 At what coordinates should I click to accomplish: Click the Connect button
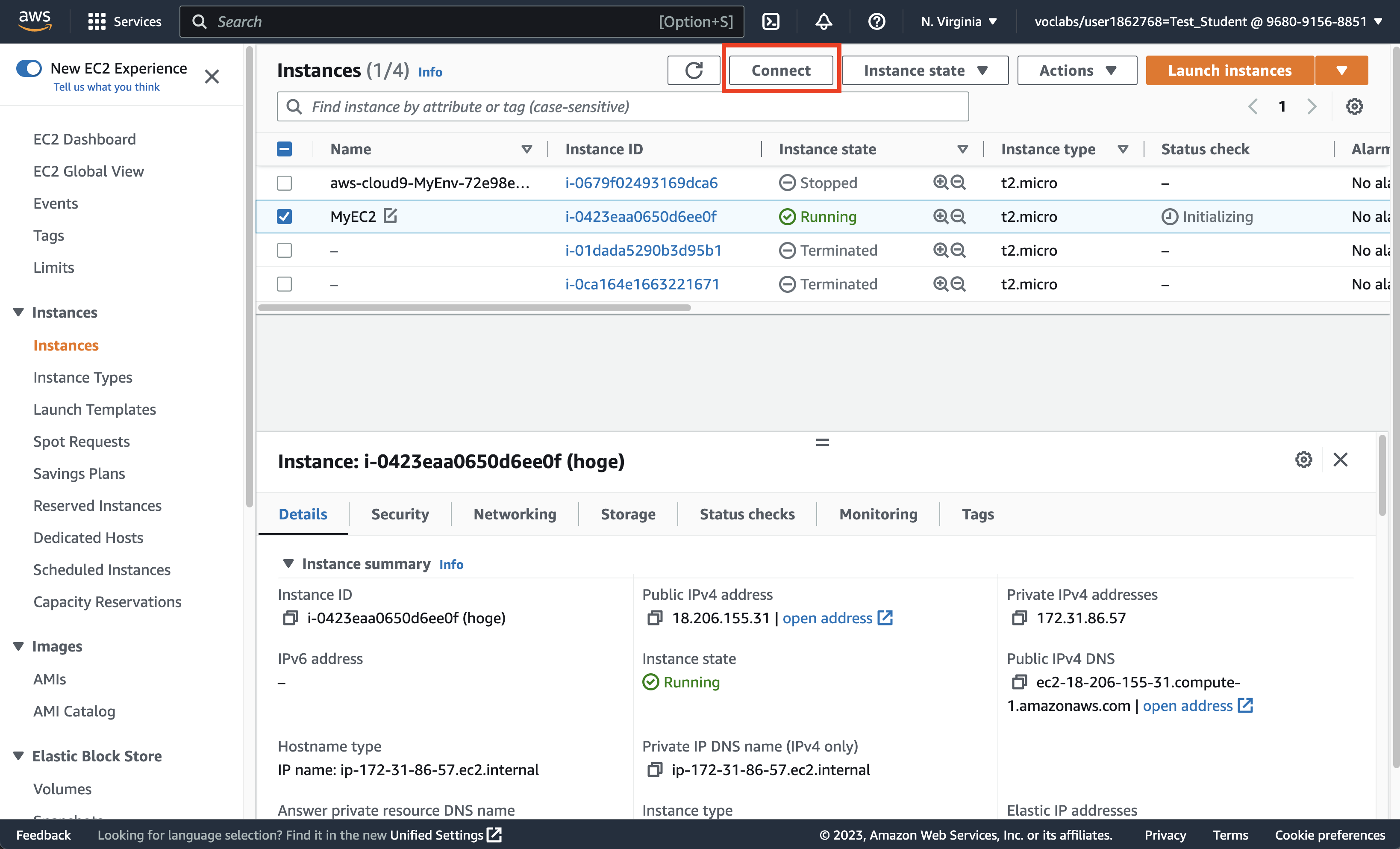pyautogui.click(x=781, y=71)
